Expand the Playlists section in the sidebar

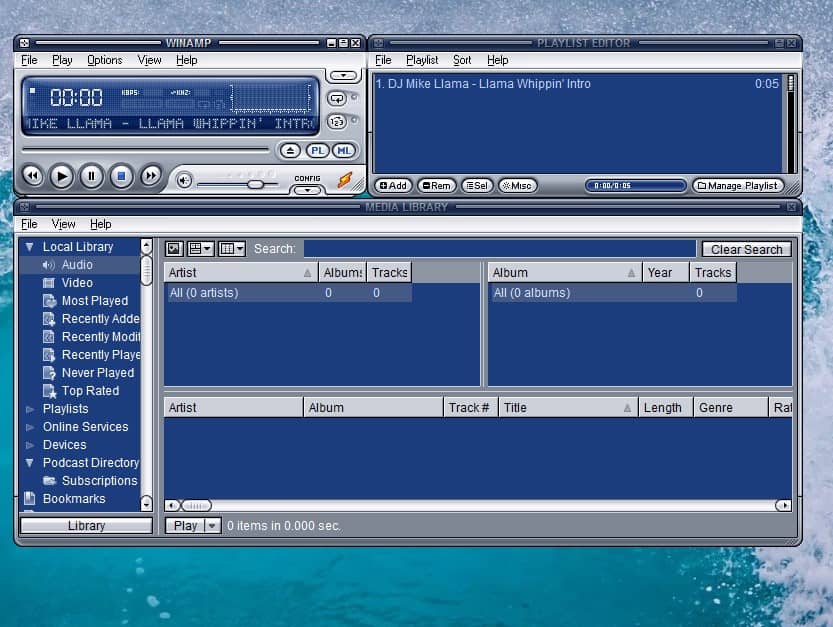(x=30, y=408)
